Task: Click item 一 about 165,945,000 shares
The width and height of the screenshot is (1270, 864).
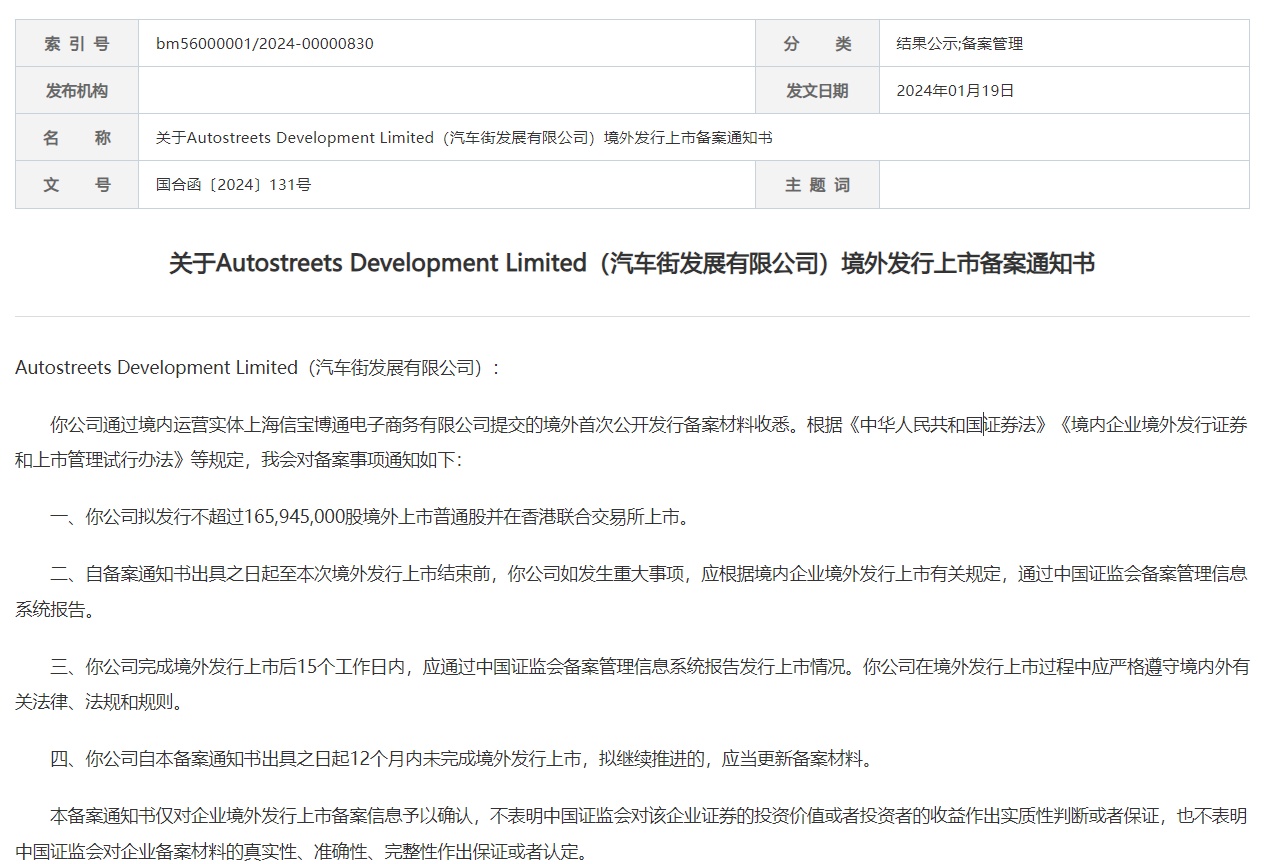Action: click(x=370, y=517)
